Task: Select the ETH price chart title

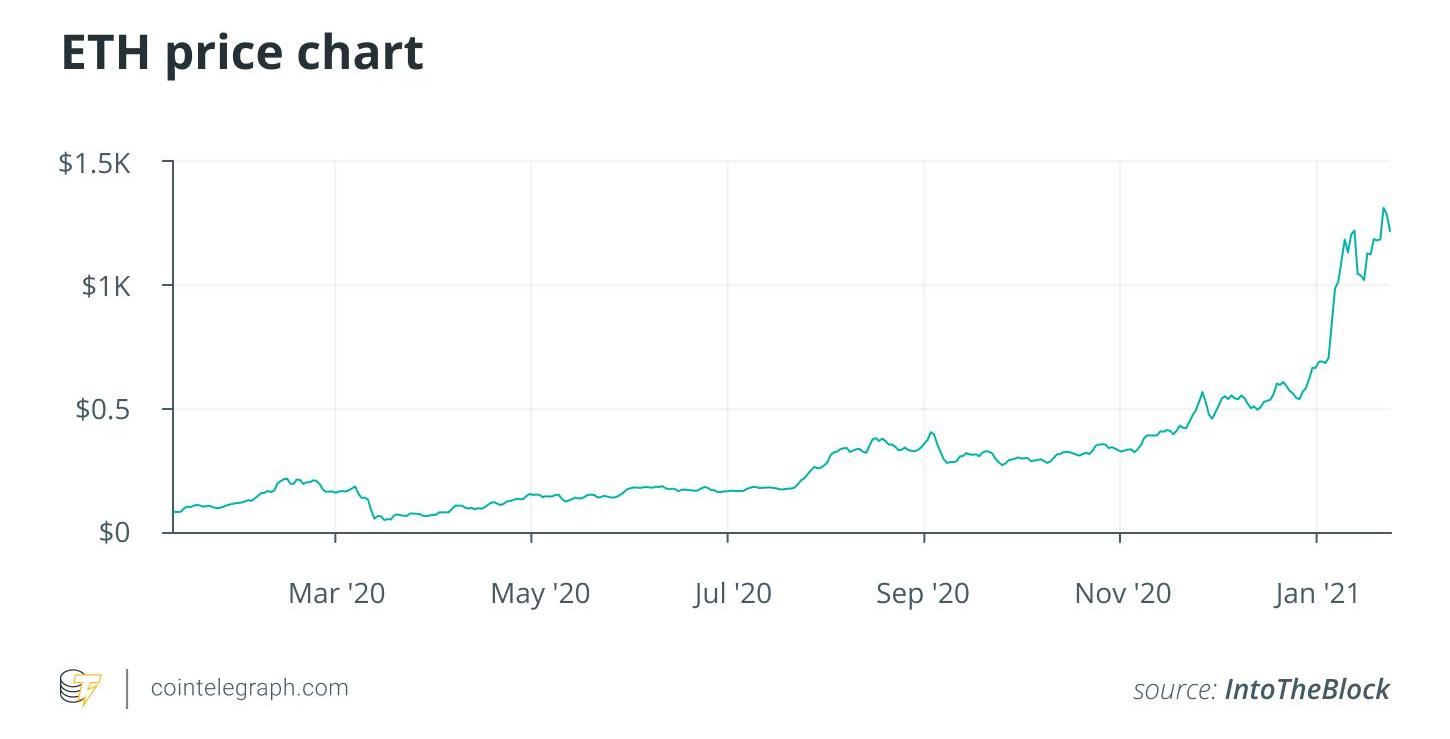Action: 242,53
